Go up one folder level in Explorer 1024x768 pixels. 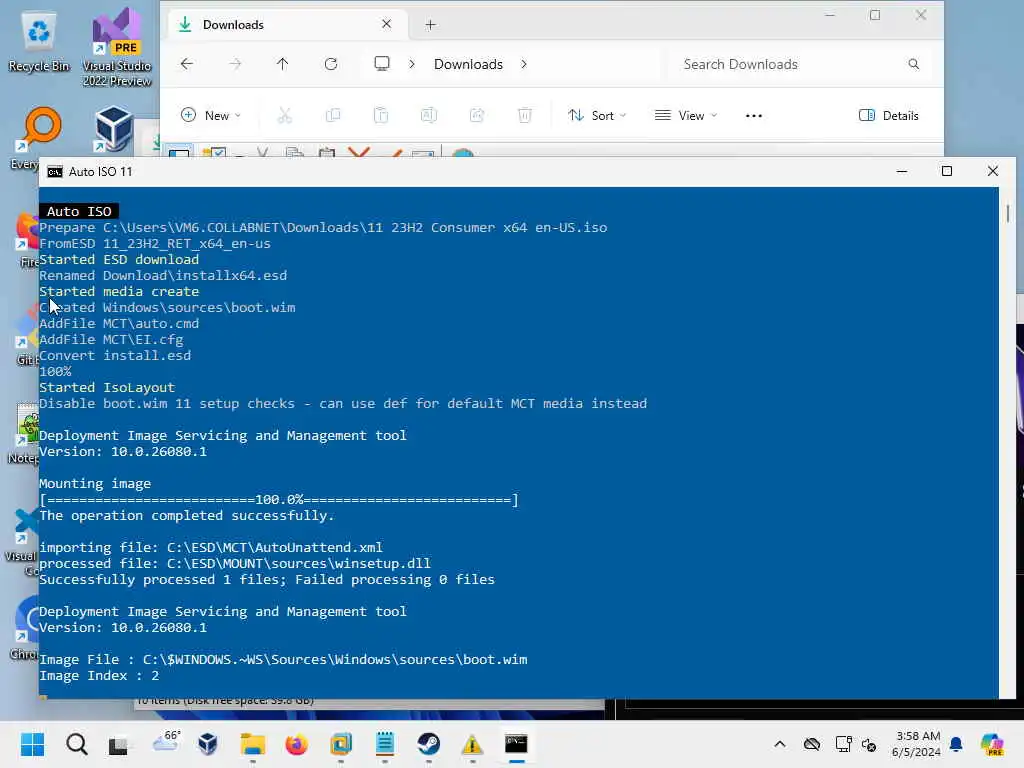click(x=282, y=64)
